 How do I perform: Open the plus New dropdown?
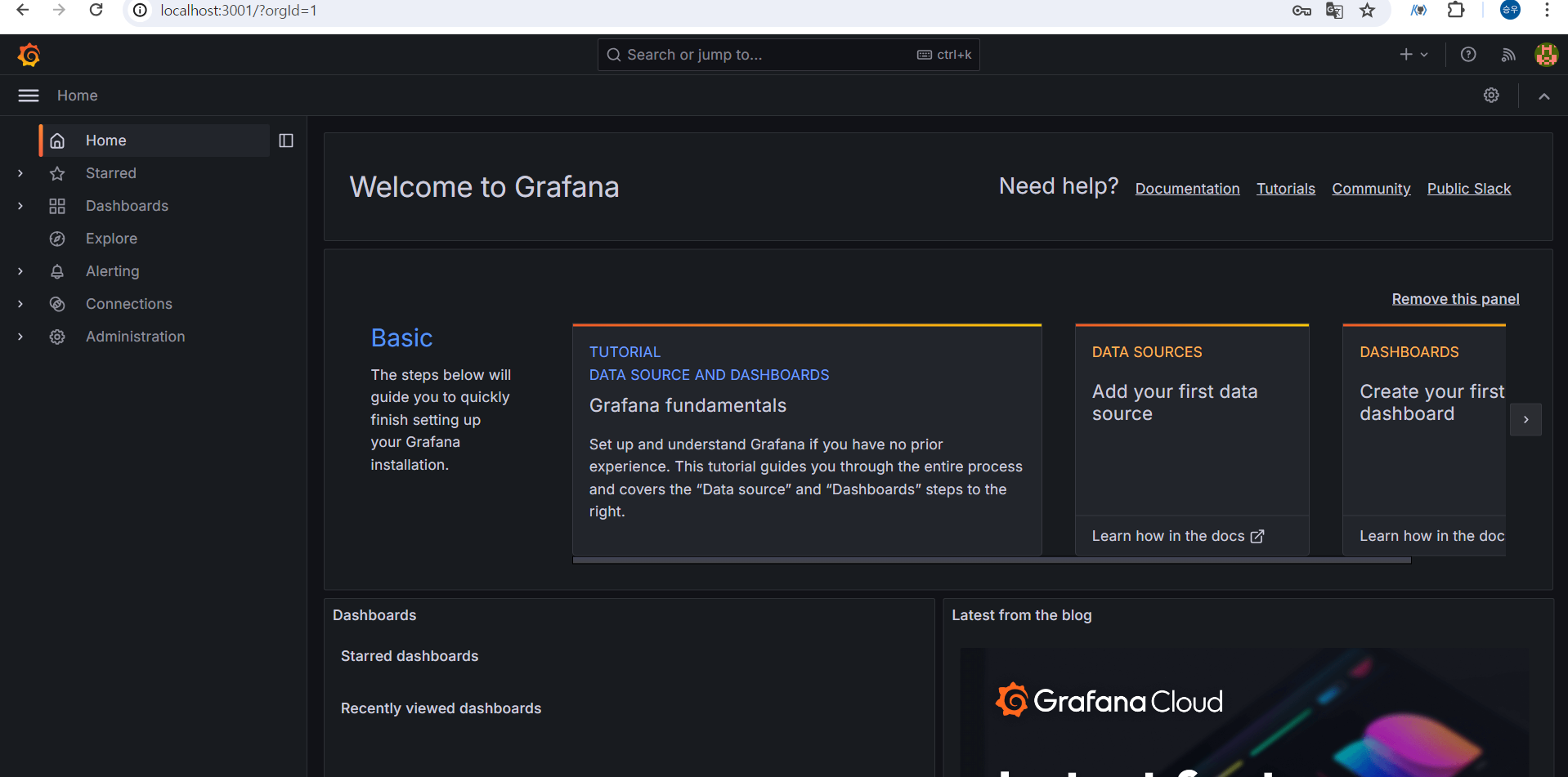click(x=1413, y=55)
